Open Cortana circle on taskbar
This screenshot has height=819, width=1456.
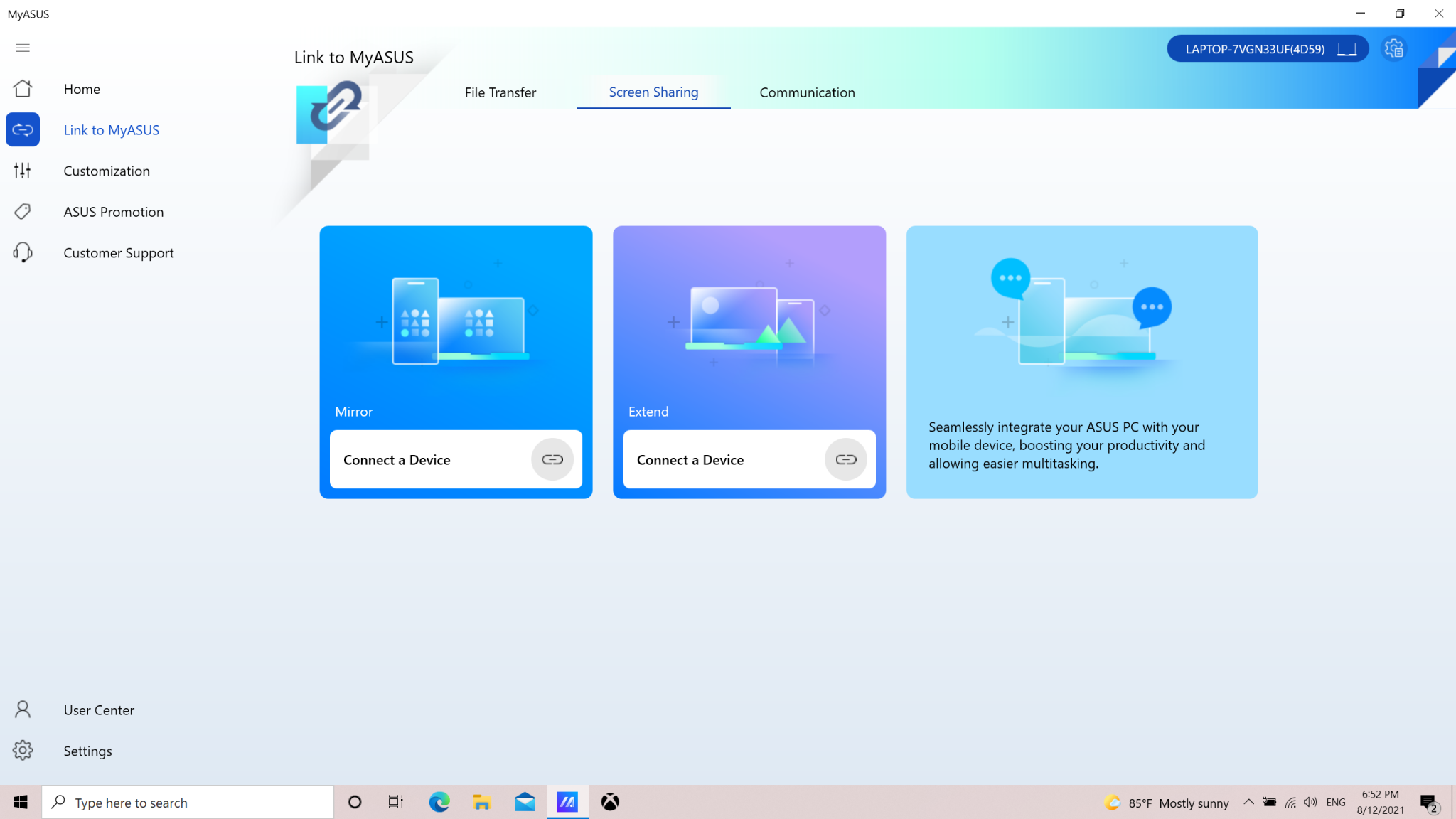coord(355,802)
